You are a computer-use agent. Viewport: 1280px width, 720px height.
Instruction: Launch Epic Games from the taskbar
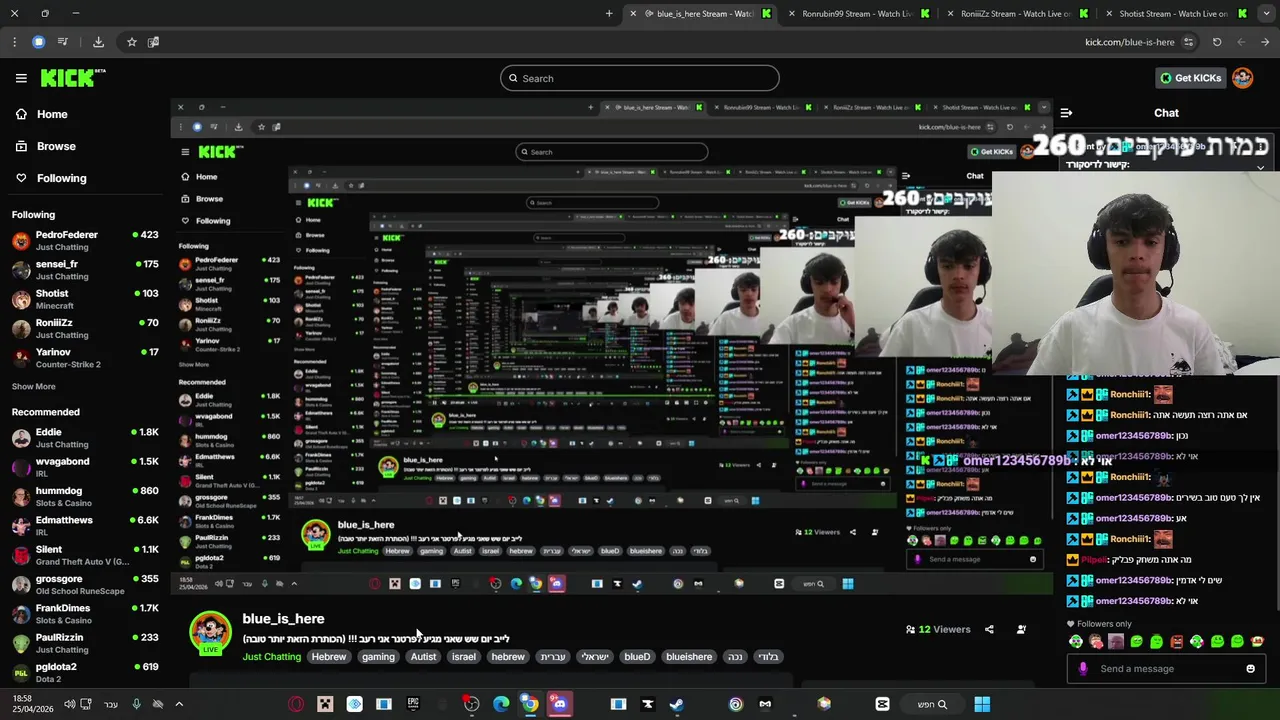(x=413, y=704)
